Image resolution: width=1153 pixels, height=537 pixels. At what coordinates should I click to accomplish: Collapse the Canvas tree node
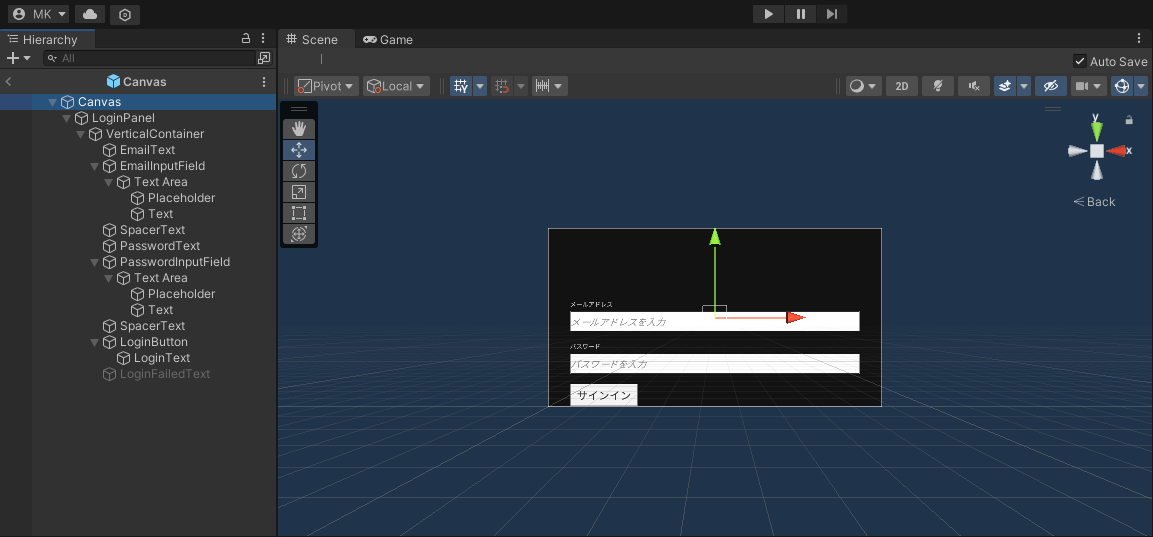[x=52, y=102]
